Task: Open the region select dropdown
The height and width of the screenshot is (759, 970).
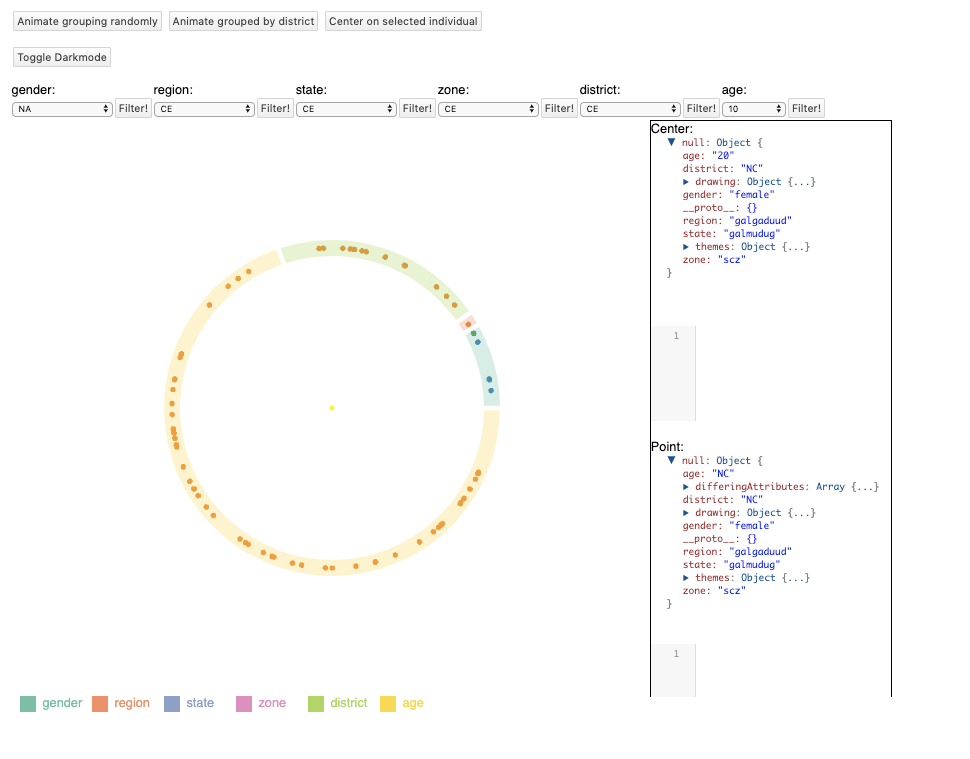Action: click(x=204, y=109)
